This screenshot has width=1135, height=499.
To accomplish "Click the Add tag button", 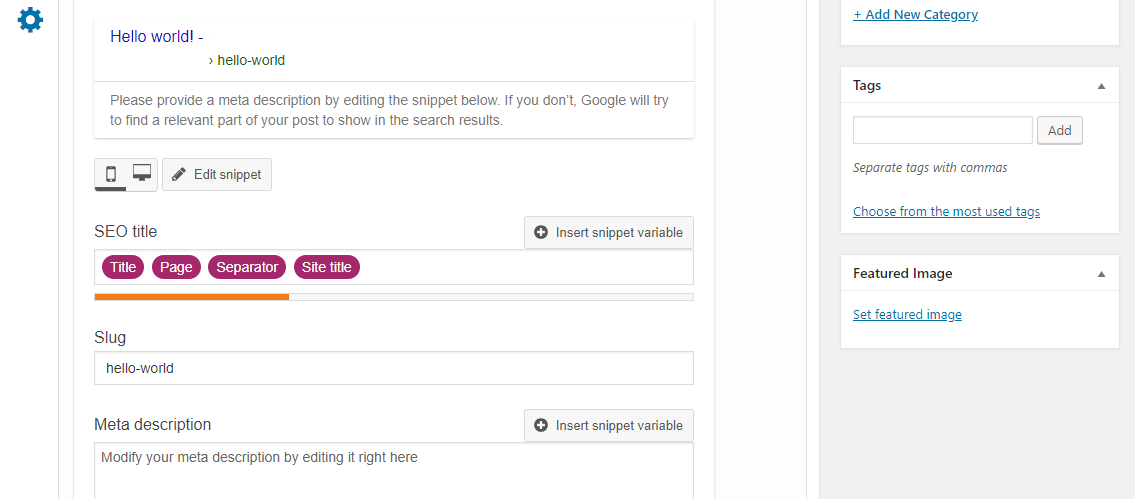I will coord(1060,131).
